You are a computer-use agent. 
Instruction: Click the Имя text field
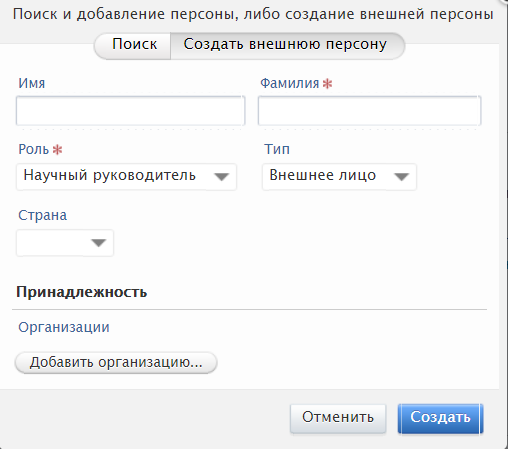point(131,111)
